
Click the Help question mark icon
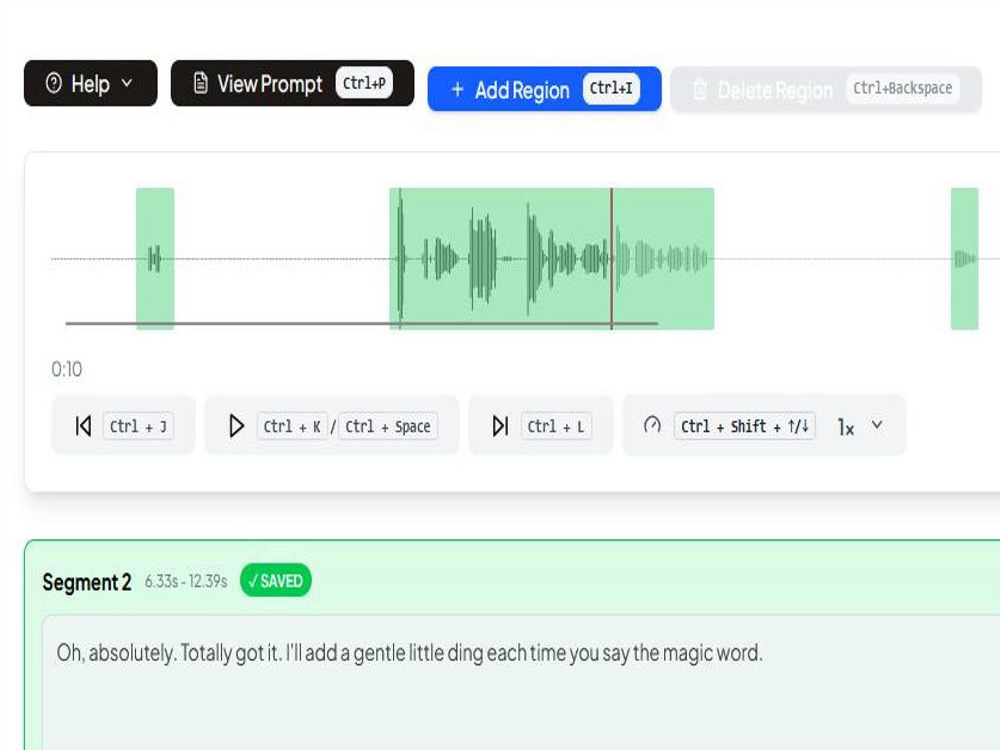click(54, 83)
